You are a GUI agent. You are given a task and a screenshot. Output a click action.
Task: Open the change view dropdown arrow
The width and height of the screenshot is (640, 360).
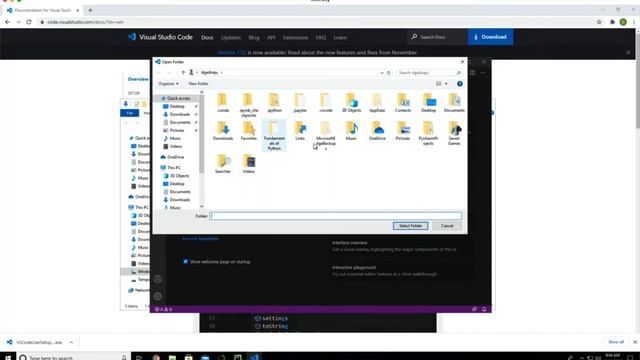tap(446, 84)
